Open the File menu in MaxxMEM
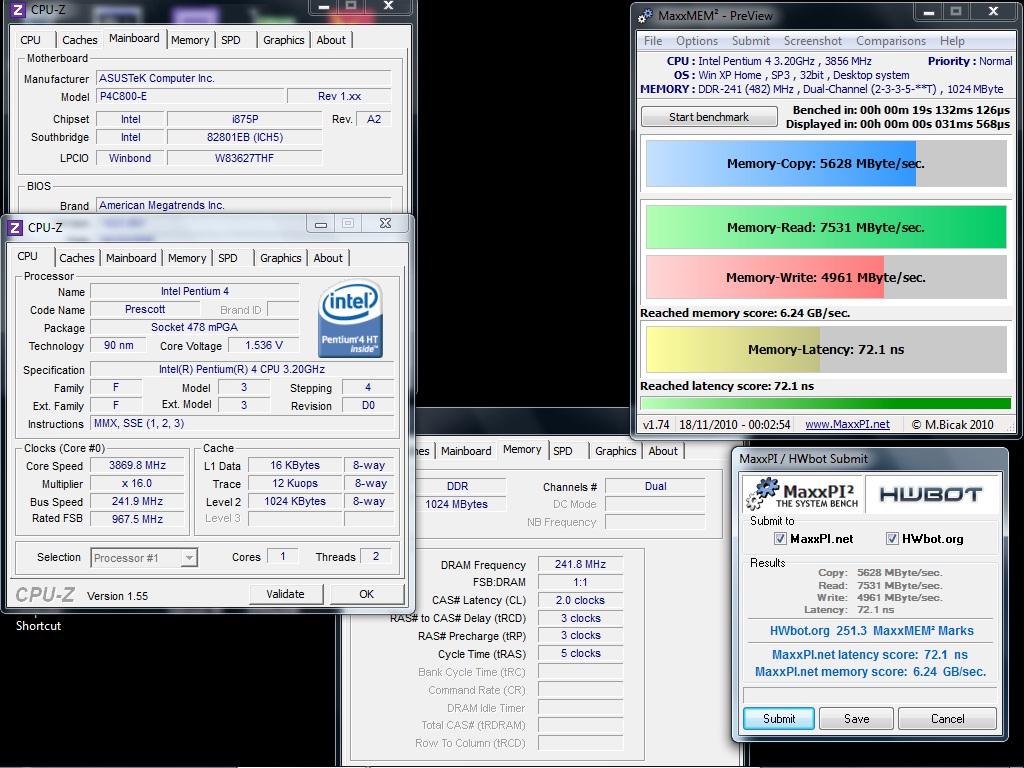Image resolution: width=1024 pixels, height=768 pixels. (652, 40)
